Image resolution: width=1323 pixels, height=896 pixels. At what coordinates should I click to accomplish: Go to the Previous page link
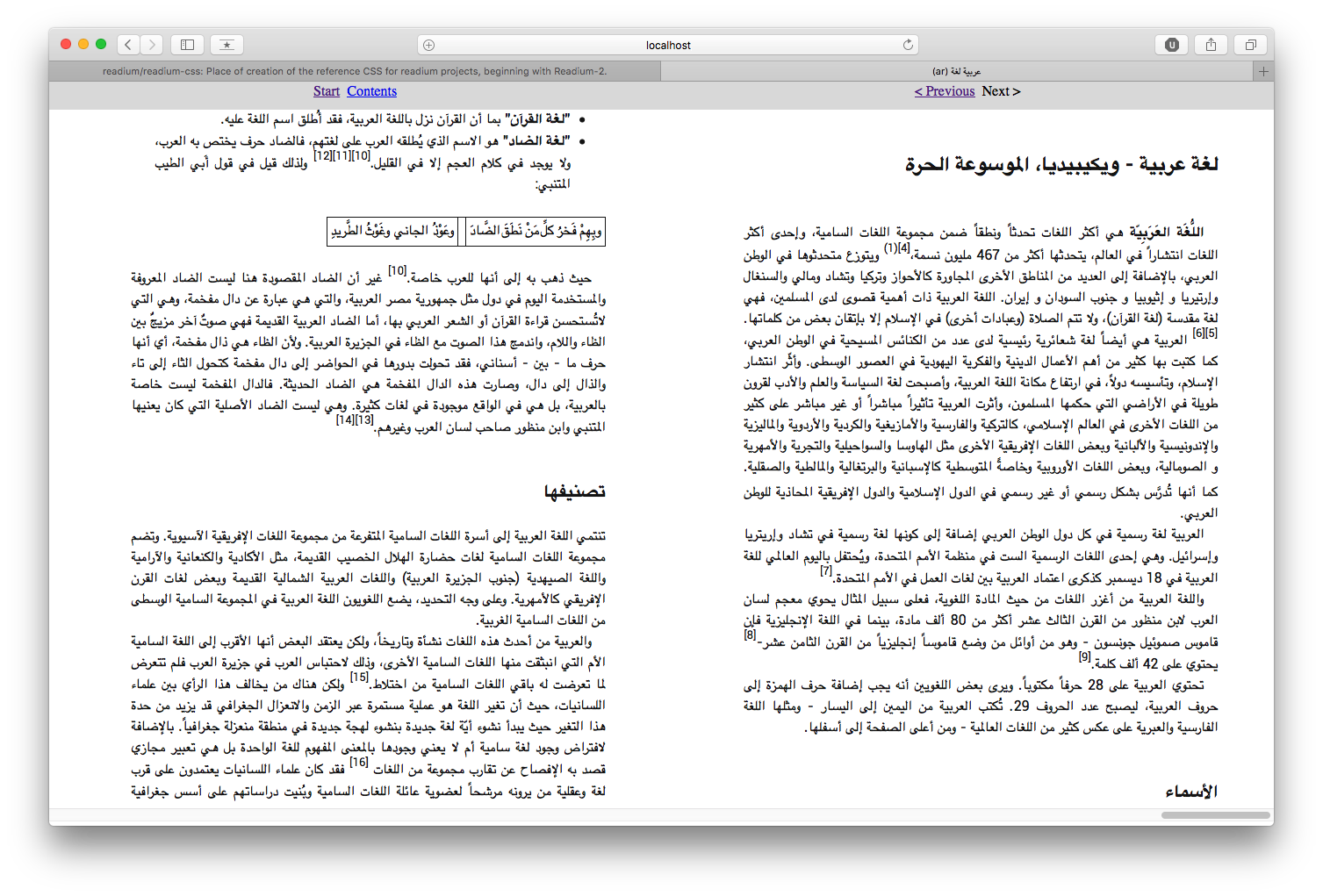[x=945, y=91]
